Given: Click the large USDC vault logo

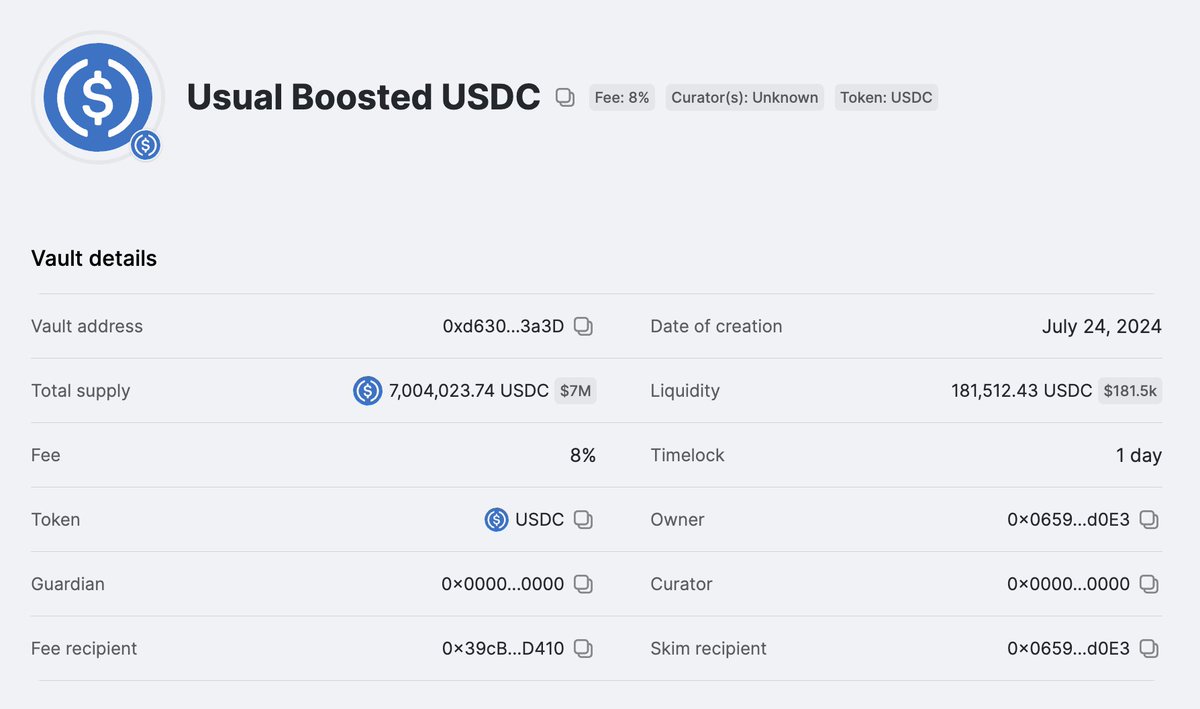Looking at the screenshot, I should tap(98, 97).
